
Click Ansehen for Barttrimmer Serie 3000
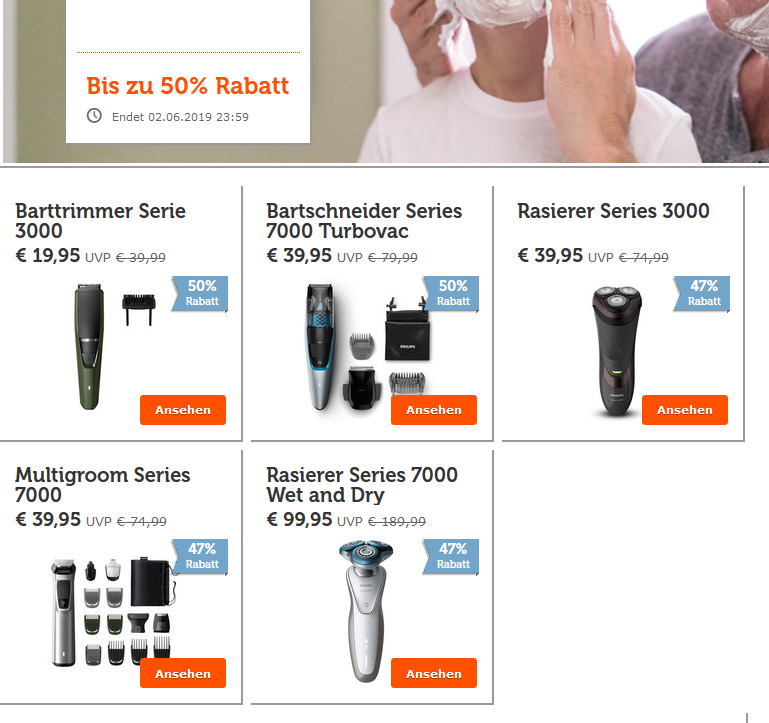[183, 410]
